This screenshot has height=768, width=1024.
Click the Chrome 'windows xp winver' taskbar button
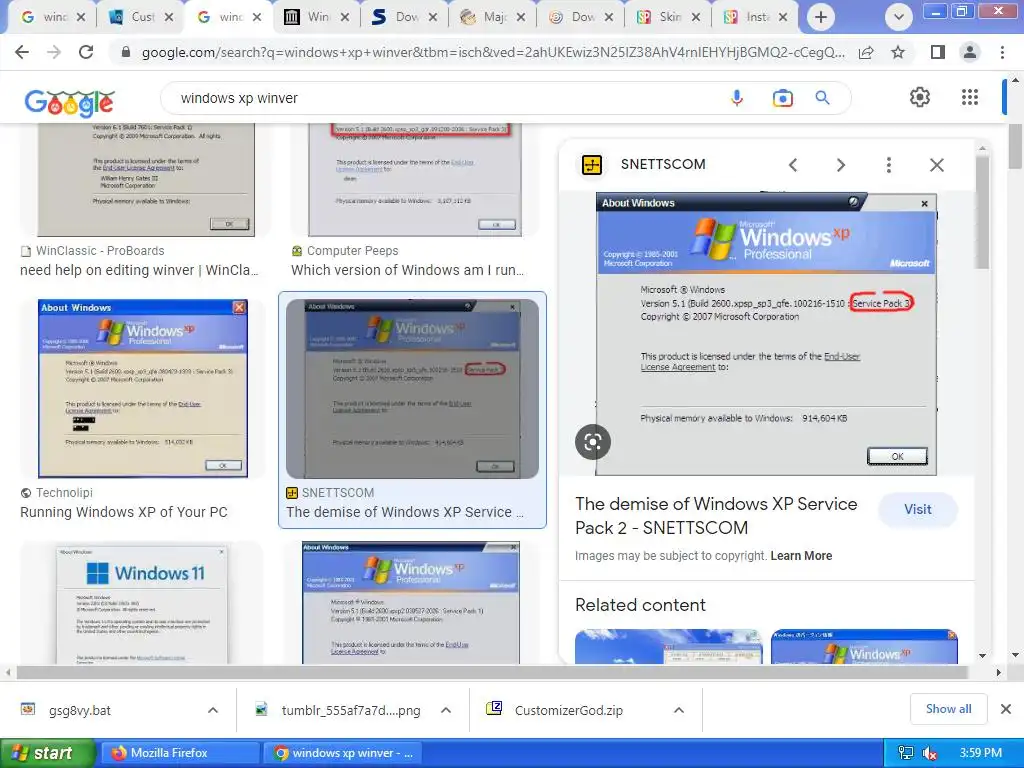[344, 753]
